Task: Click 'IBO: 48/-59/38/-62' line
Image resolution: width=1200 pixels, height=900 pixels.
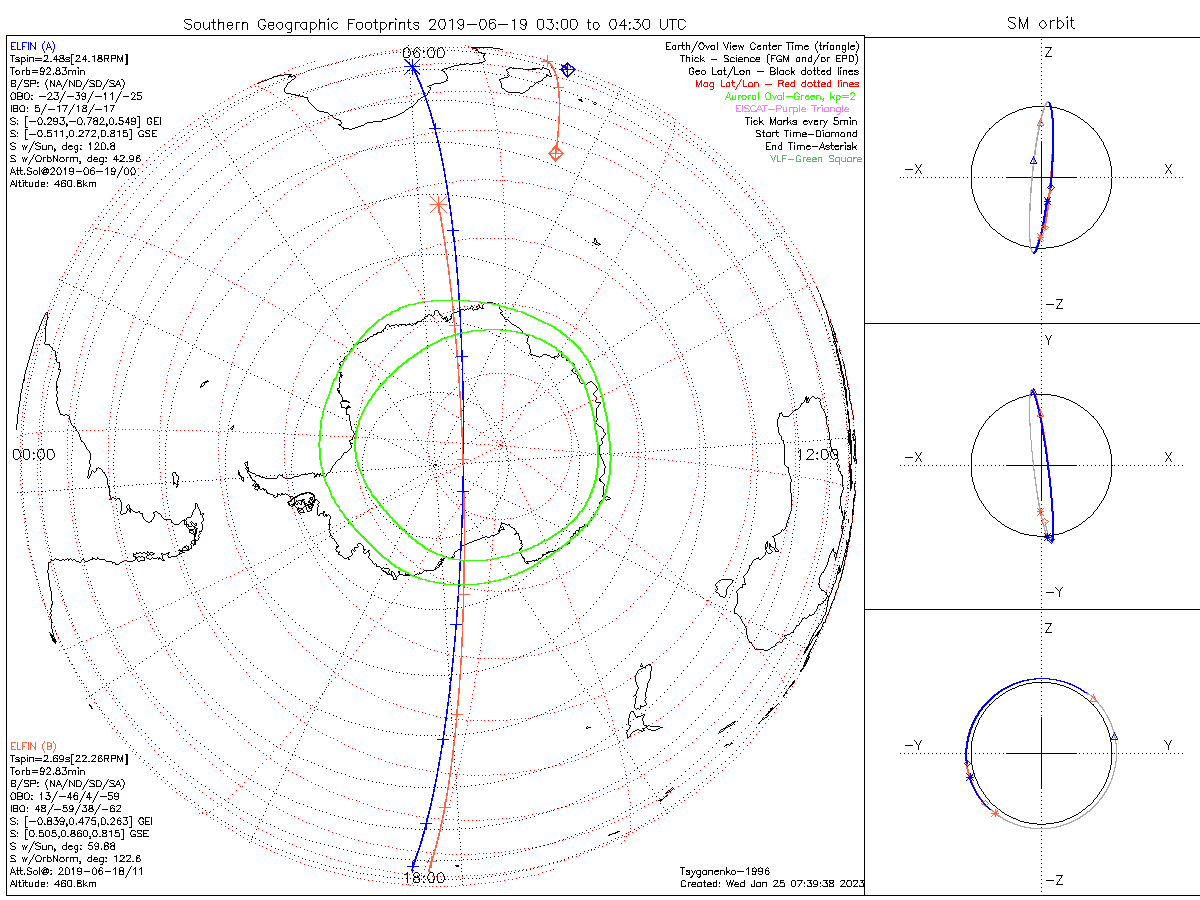Action: [66, 808]
